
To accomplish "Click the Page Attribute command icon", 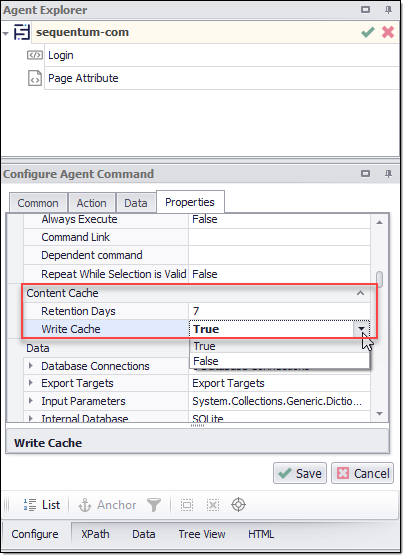I will (x=35, y=79).
